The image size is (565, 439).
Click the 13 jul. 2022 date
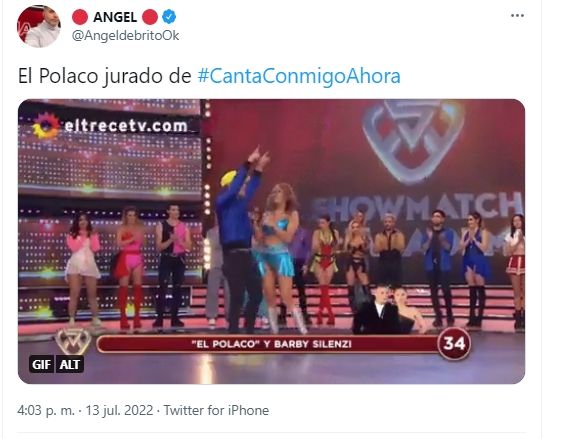click(x=119, y=411)
